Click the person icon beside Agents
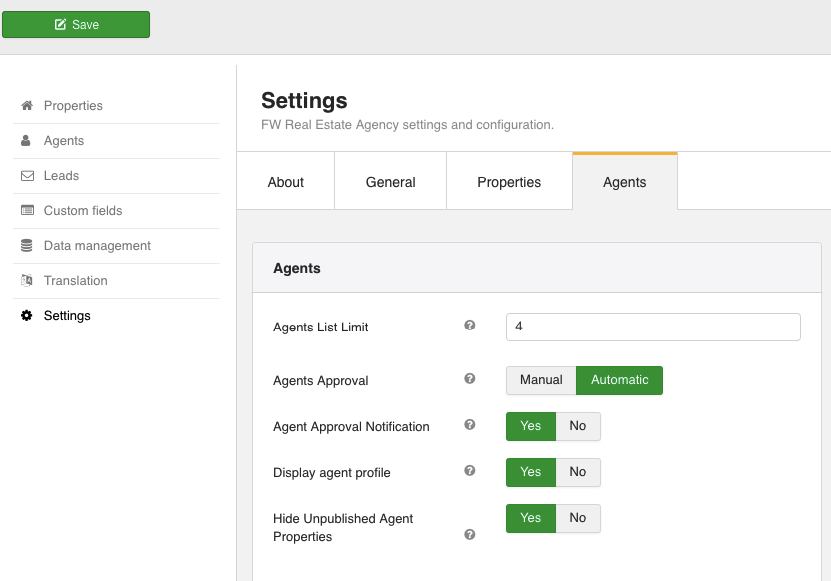This screenshot has height=581, width=831. pos(26,141)
